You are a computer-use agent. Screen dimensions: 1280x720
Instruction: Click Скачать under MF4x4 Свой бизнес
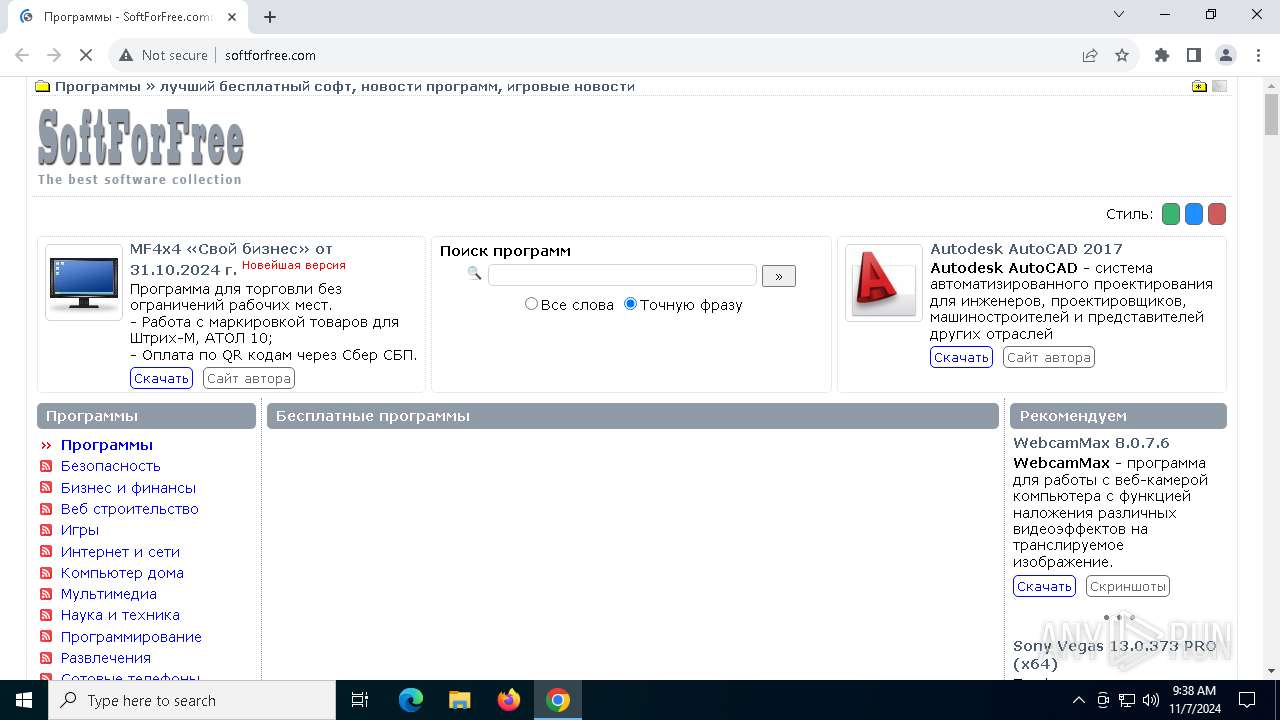tap(161, 378)
